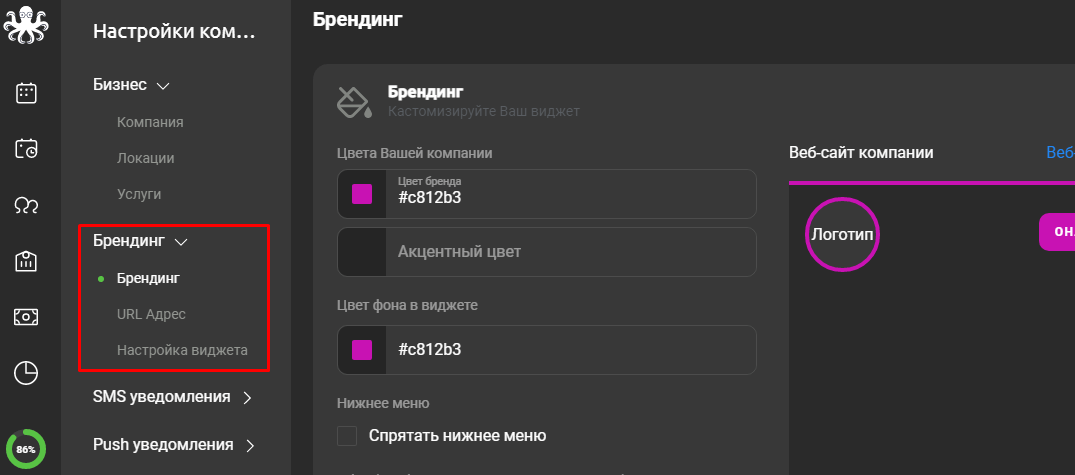Open the pie chart reports icon
This screenshot has height=475, width=1075.
tap(26, 373)
